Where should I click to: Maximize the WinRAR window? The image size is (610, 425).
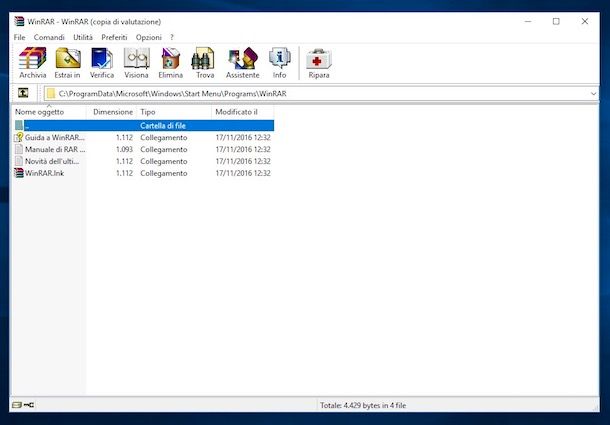[556, 21]
